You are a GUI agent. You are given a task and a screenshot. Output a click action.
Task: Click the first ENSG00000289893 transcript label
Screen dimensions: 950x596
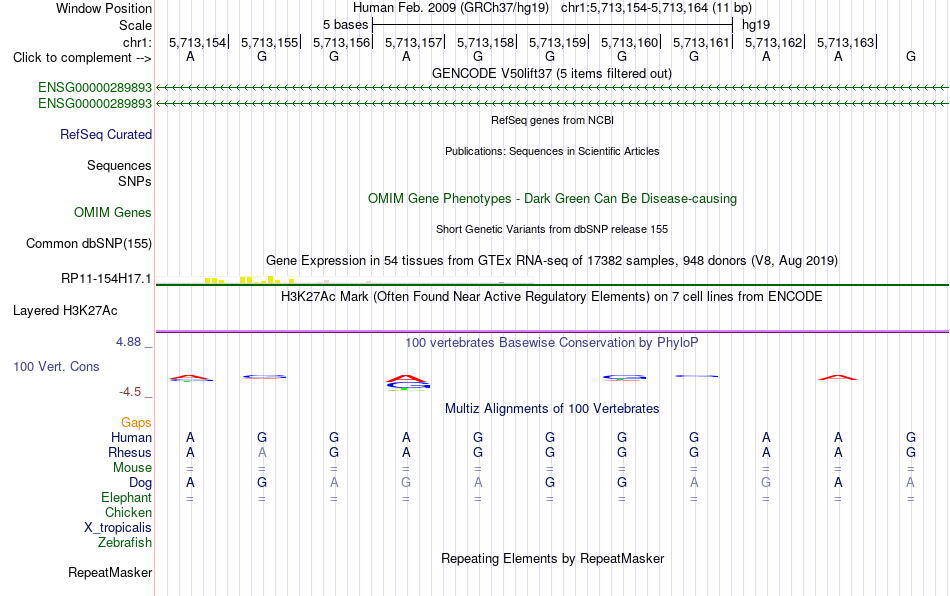[95, 88]
